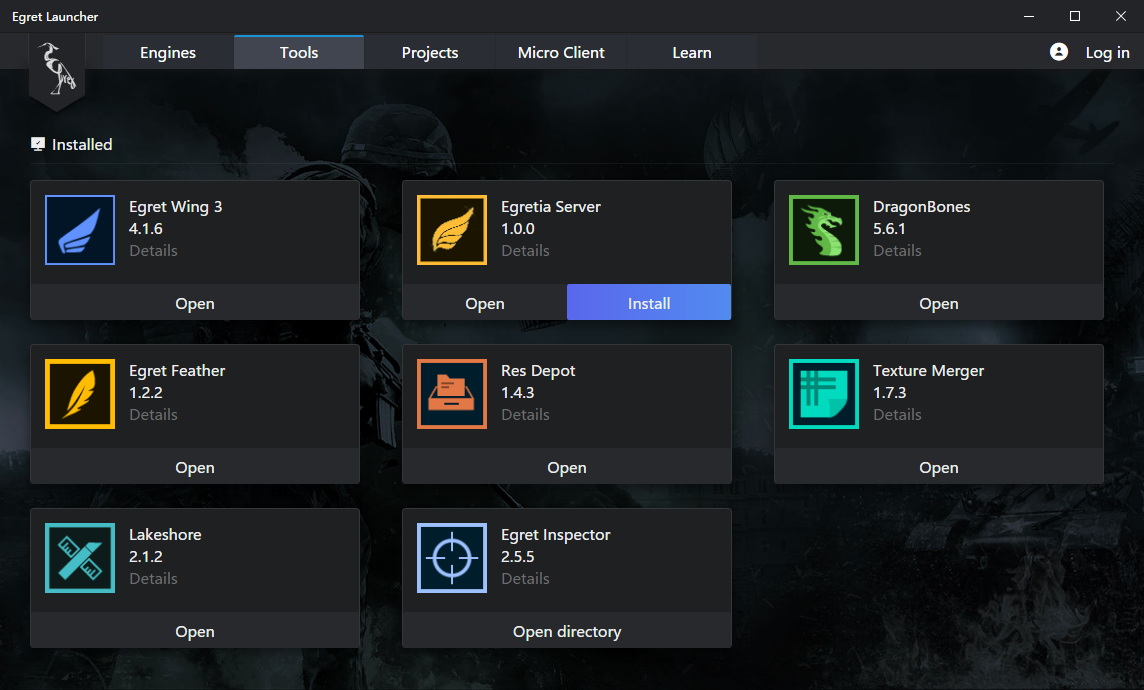Click Open directory for Egret Inspector
The width and height of the screenshot is (1144, 690).
tap(567, 631)
